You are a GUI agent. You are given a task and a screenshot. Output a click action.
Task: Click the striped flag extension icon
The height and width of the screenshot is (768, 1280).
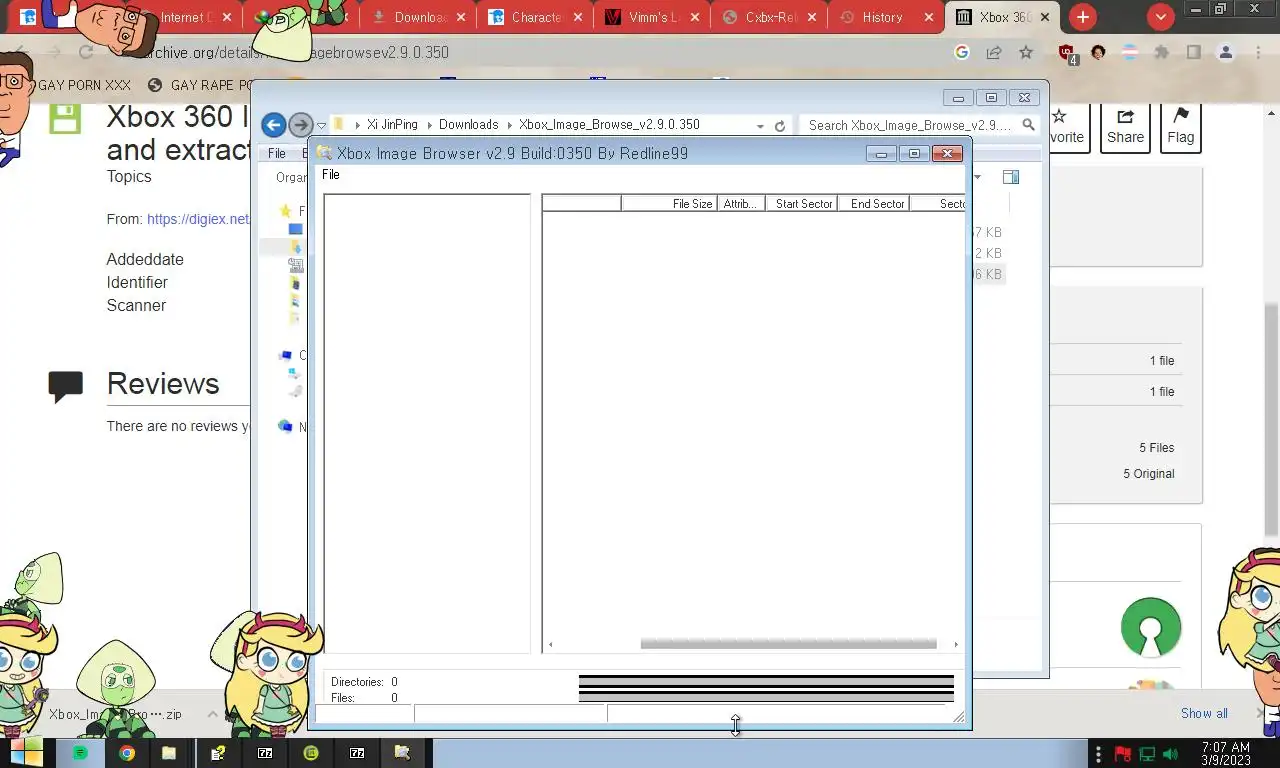(x=1130, y=52)
